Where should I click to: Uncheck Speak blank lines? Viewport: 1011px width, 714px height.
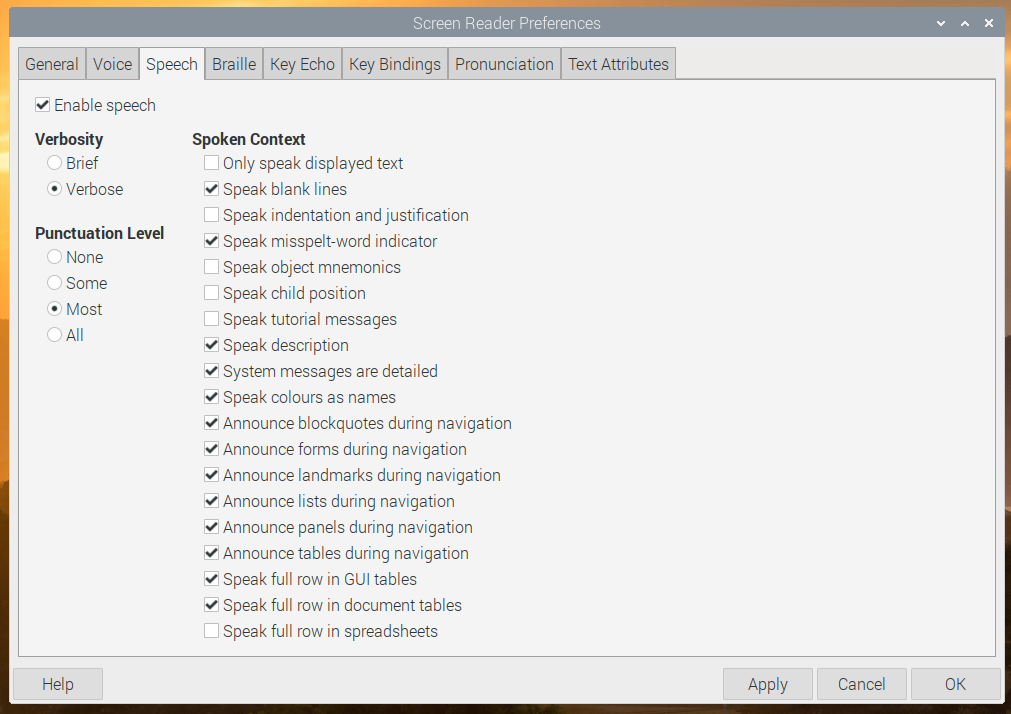pos(211,188)
